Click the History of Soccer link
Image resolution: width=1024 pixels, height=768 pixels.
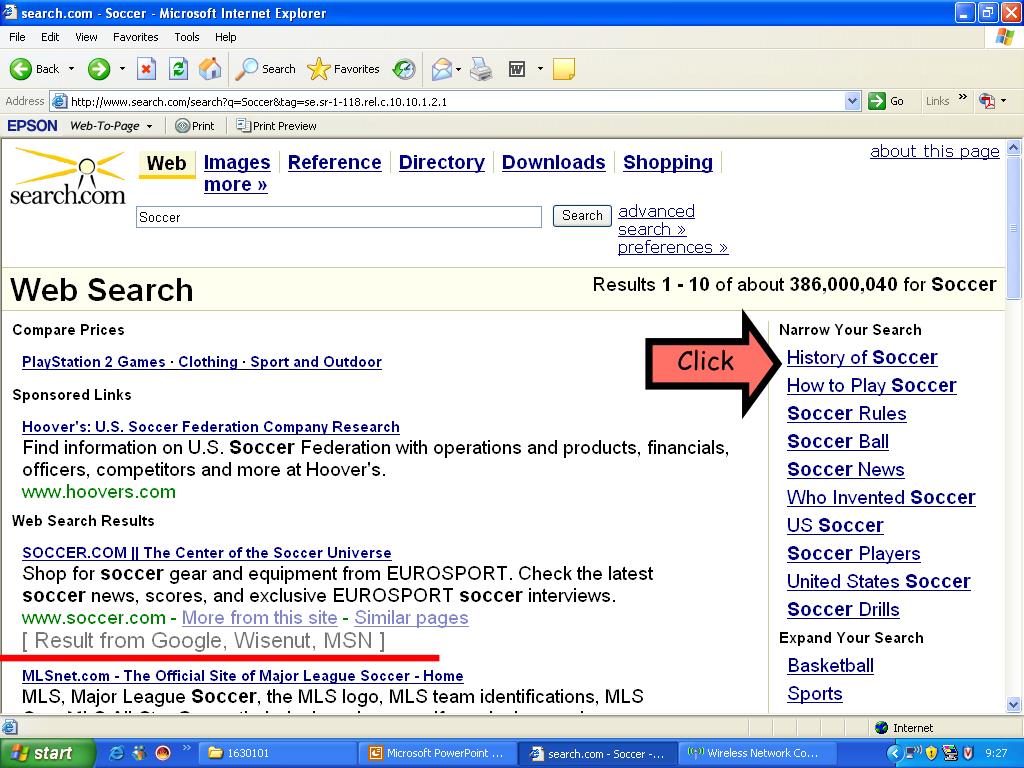coord(862,357)
